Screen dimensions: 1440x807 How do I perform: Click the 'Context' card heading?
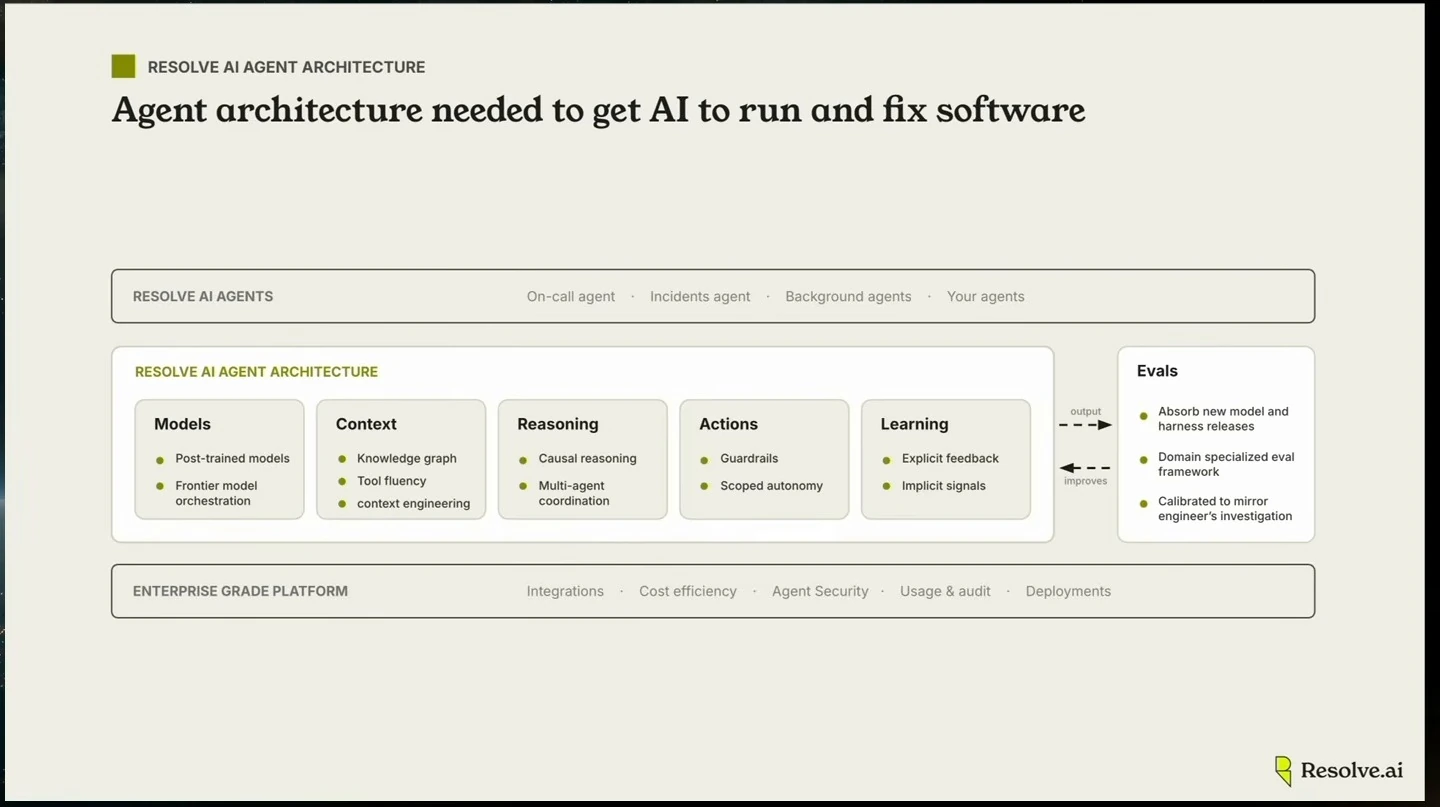(366, 424)
